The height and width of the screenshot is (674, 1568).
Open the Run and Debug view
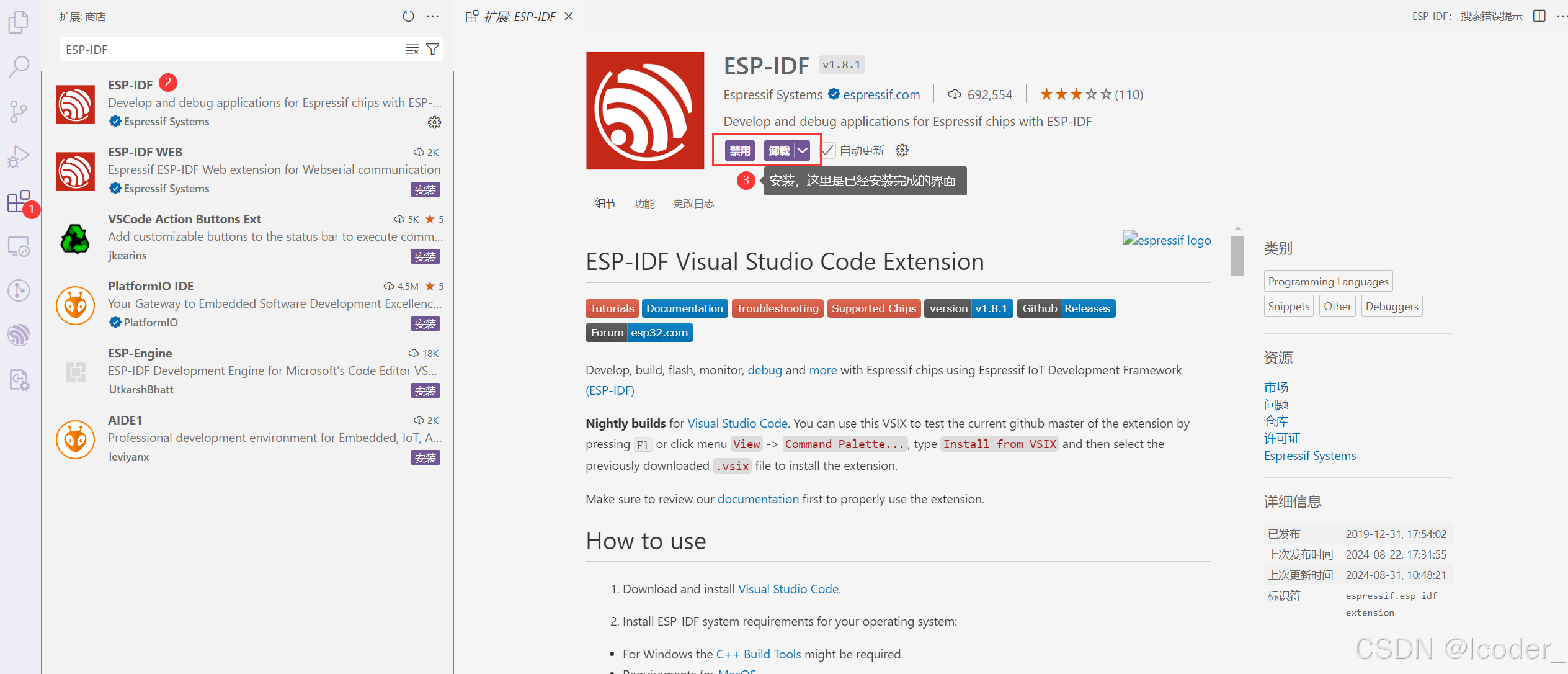19,156
